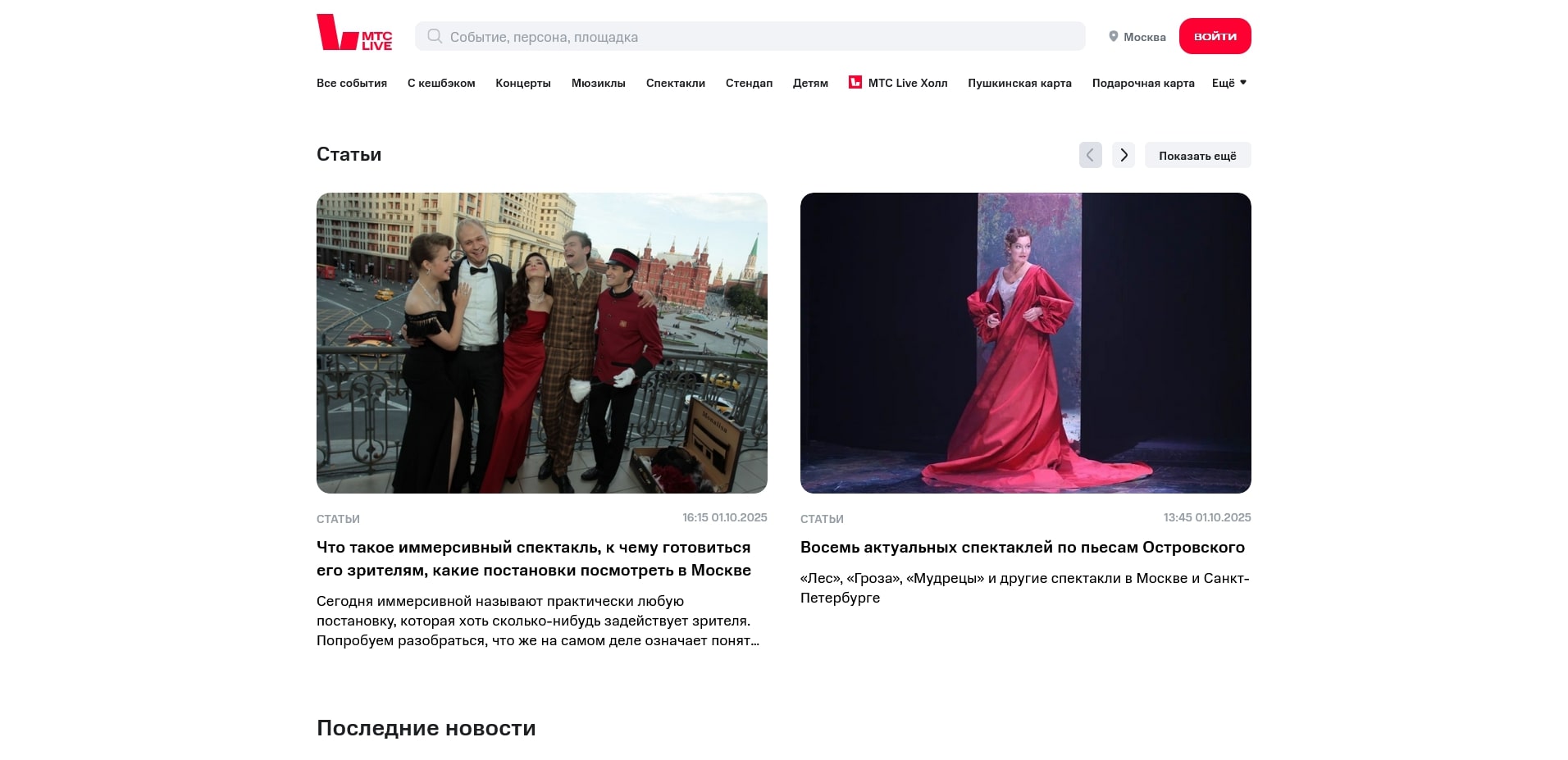The image size is (1568, 760).
Task: Open the article about иммерсивный спектакль
Action: coord(534,558)
